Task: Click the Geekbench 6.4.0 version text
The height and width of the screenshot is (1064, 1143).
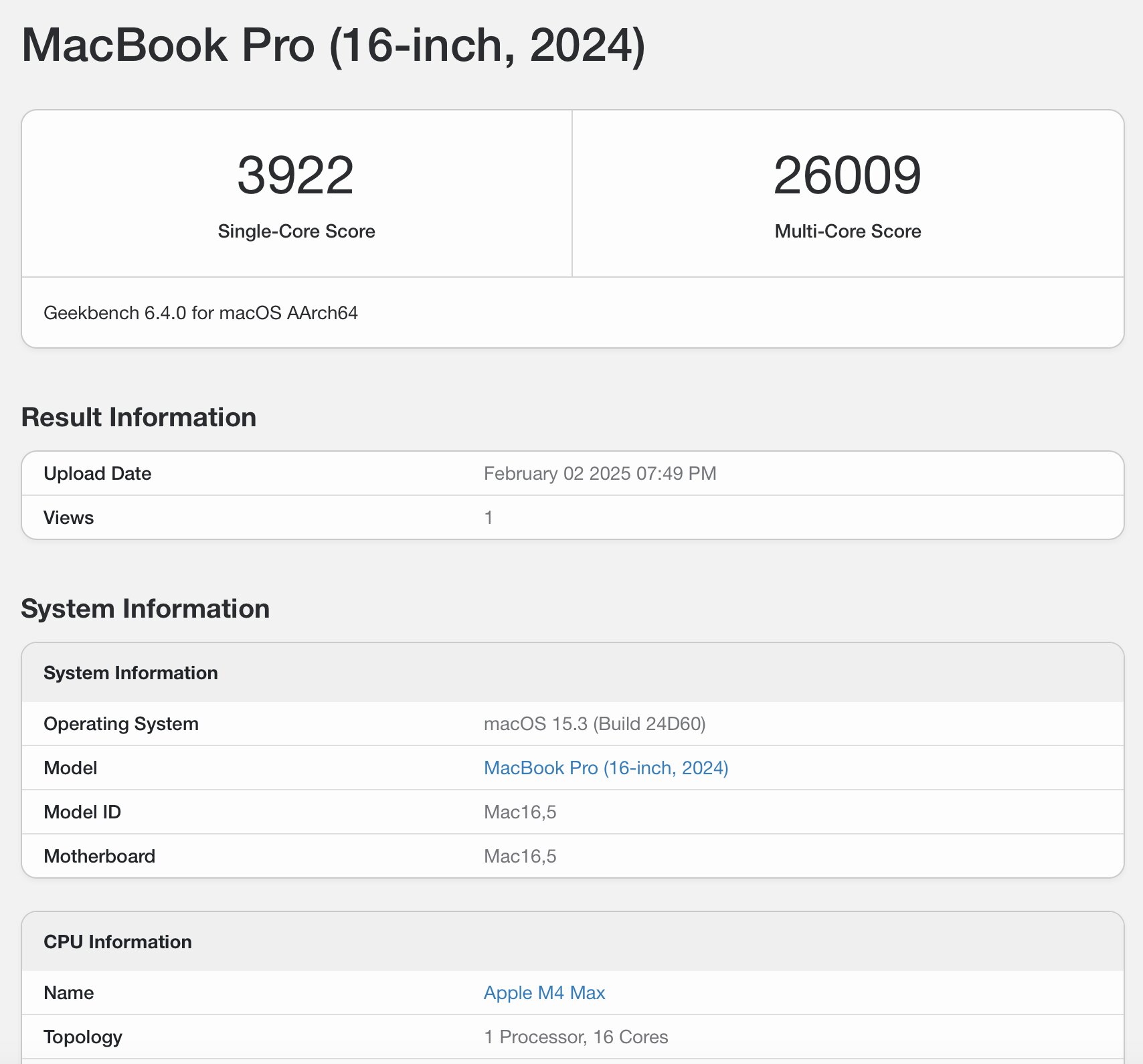Action: [200, 313]
